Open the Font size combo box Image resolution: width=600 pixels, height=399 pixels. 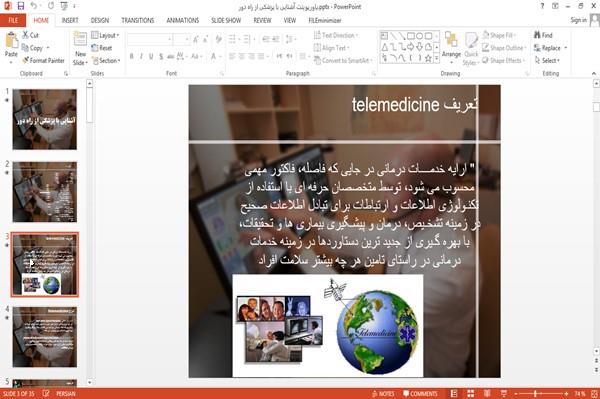pyautogui.click(x=181, y=39)
